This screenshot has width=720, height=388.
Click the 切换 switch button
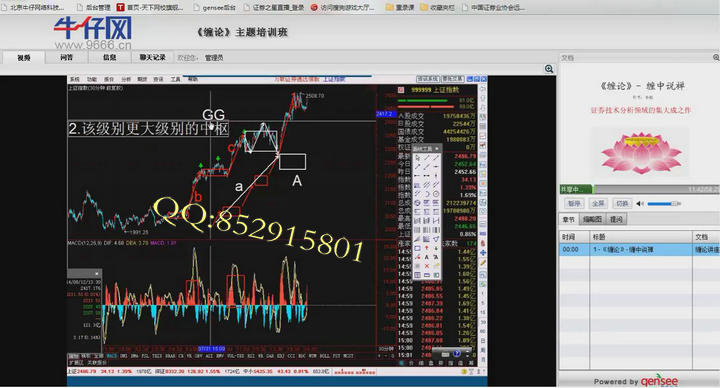pyautogui.click(x=622, y=203)
